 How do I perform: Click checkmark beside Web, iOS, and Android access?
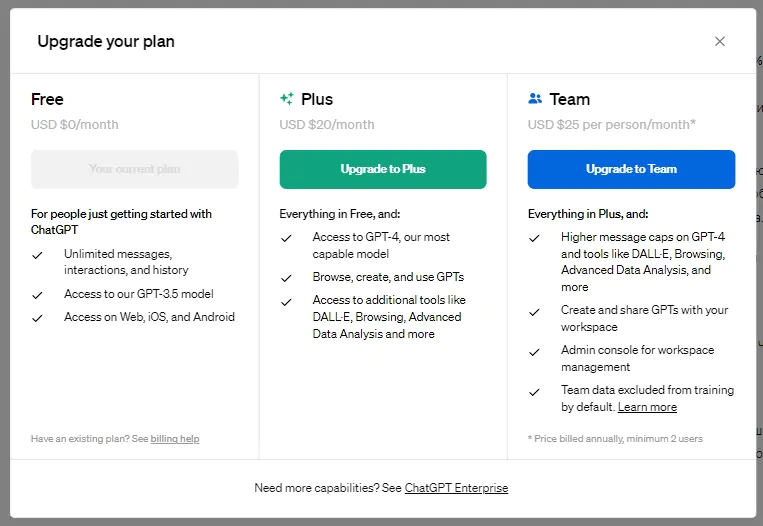click(38, 318)
